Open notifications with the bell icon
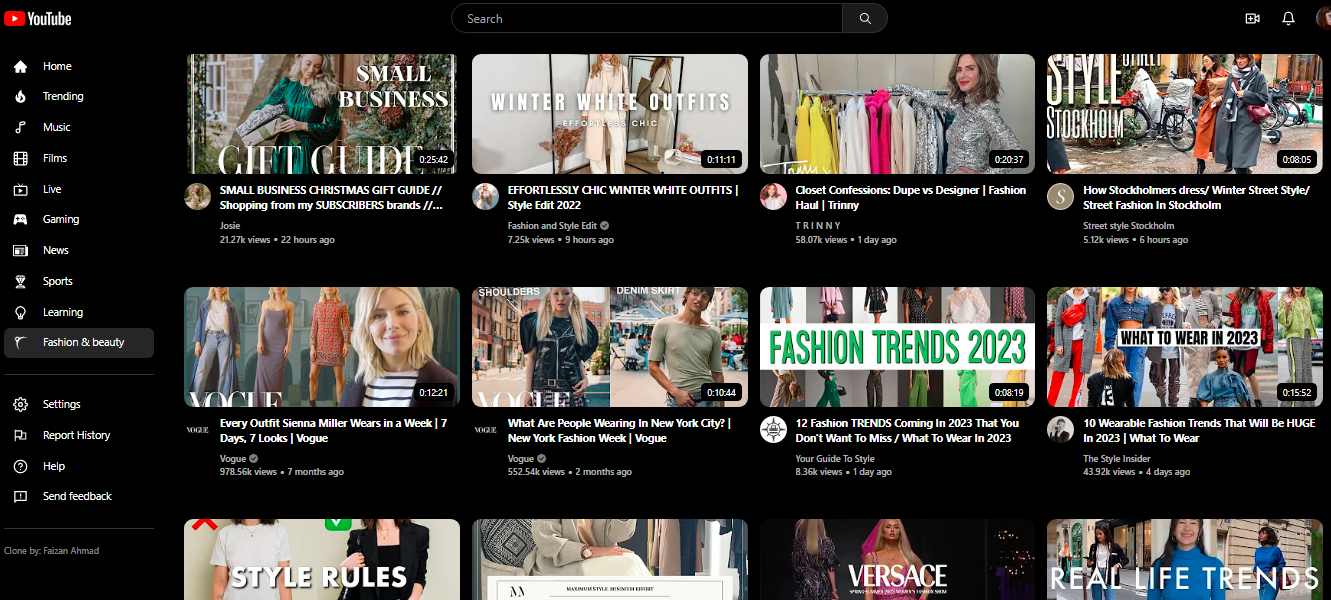This screenshot has height=600, width=1331. [x=1288, y=18]
